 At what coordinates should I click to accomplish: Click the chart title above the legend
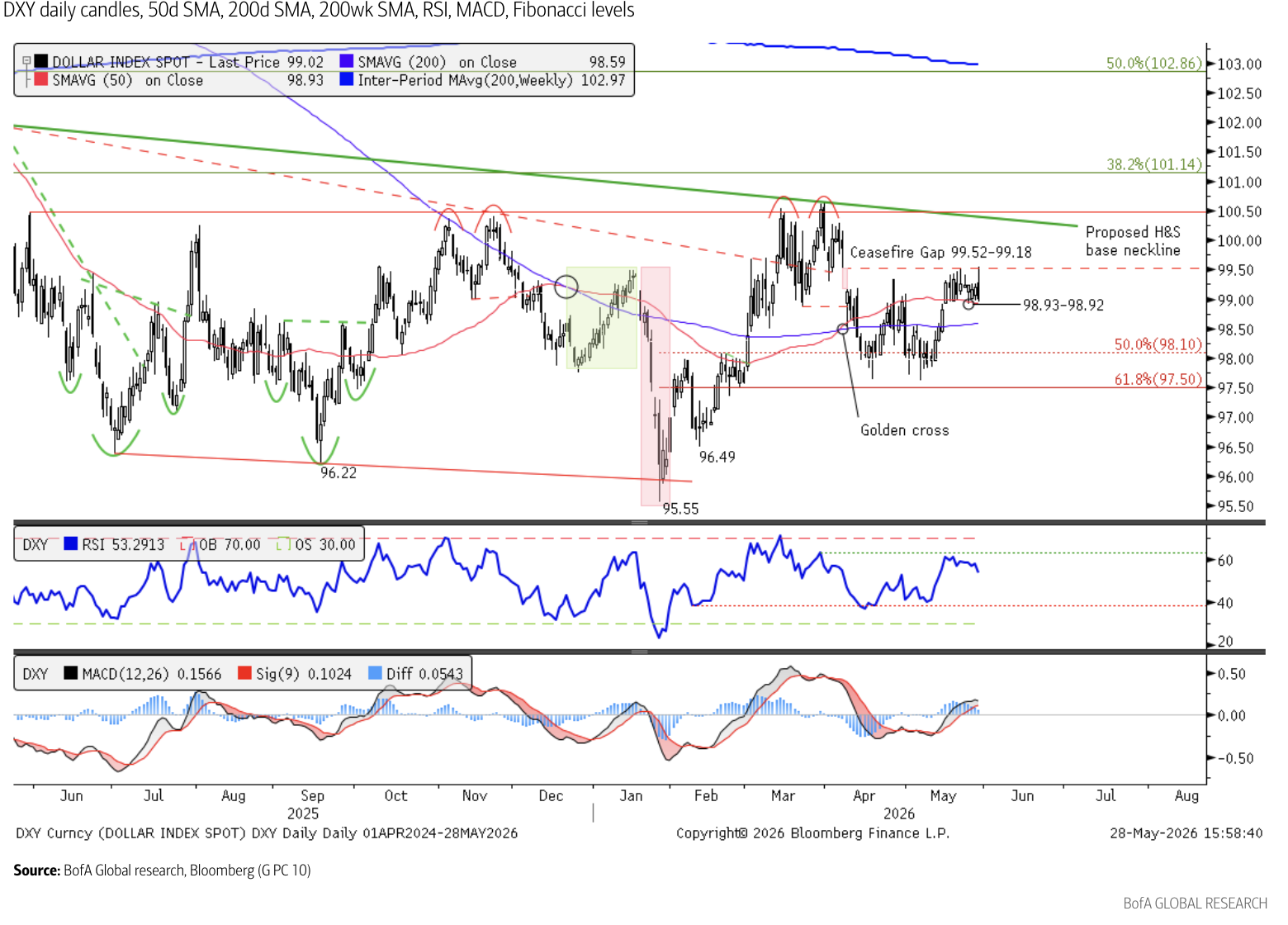pyautogui.click(x=319, y=11)
